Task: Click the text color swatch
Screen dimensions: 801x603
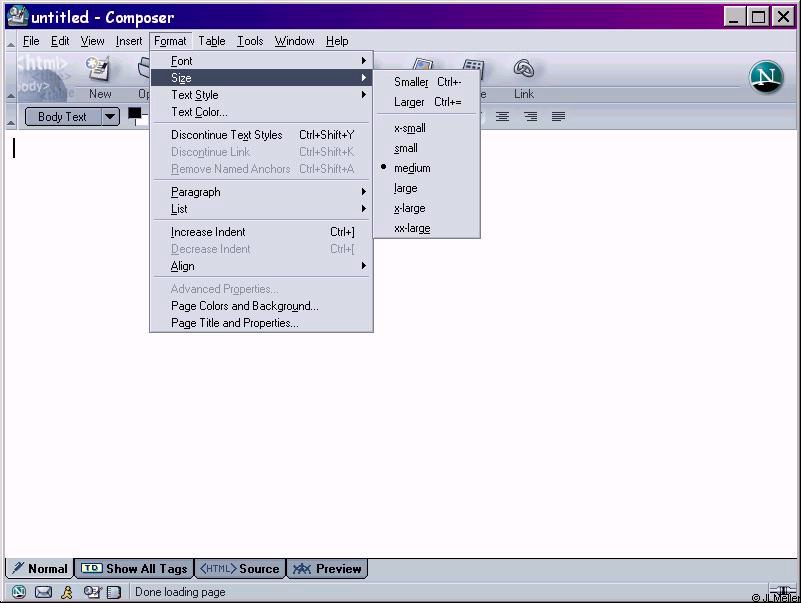Action: 135,114
